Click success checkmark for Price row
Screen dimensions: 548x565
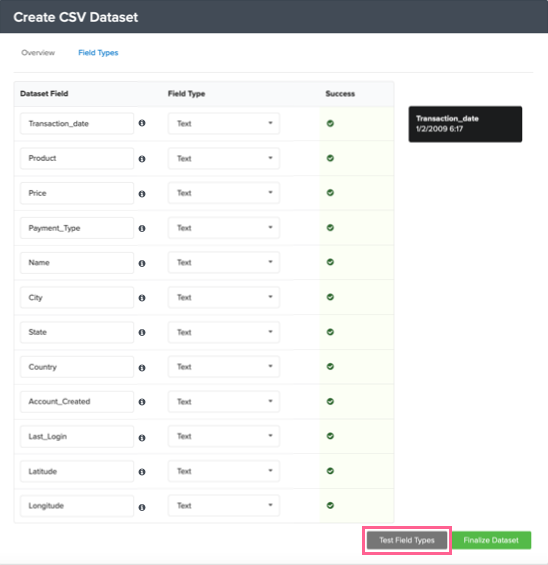coord(330,193)
